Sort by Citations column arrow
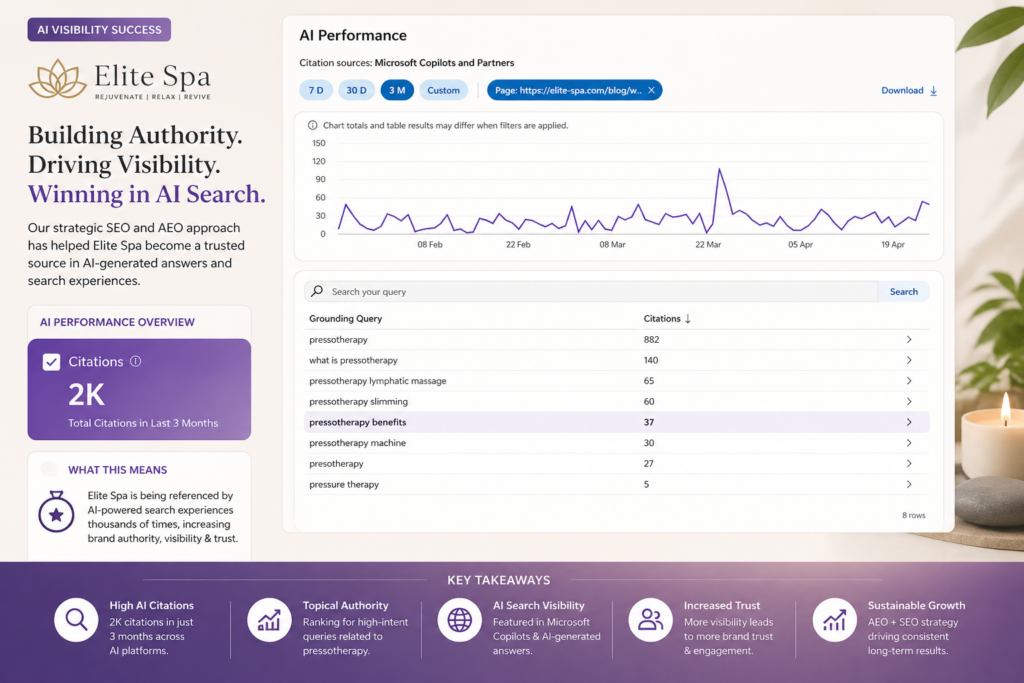Viewport: 1024px width, 683px height. click(x=688, y=319)
